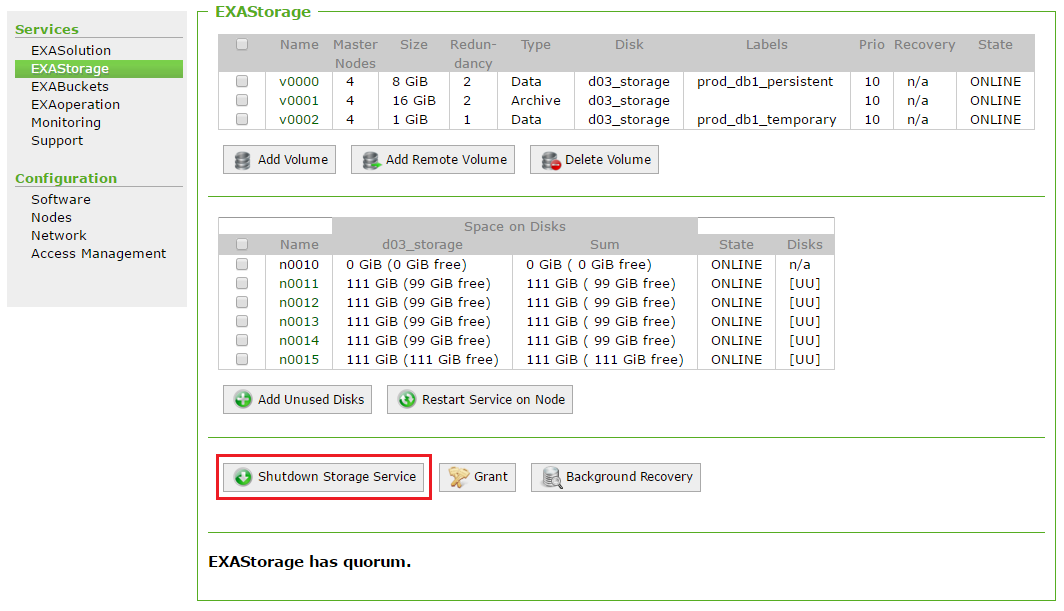Click the Restart Service on Node label

(493, 400)
